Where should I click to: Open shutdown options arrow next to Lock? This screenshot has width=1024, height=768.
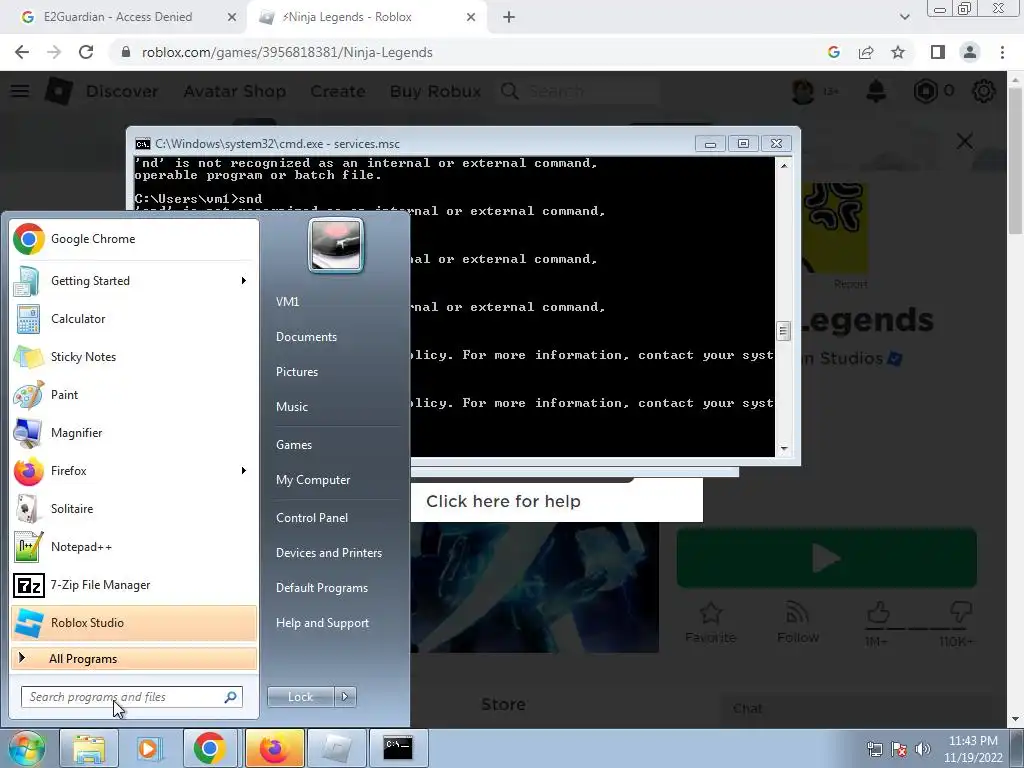tap(345, 697)
